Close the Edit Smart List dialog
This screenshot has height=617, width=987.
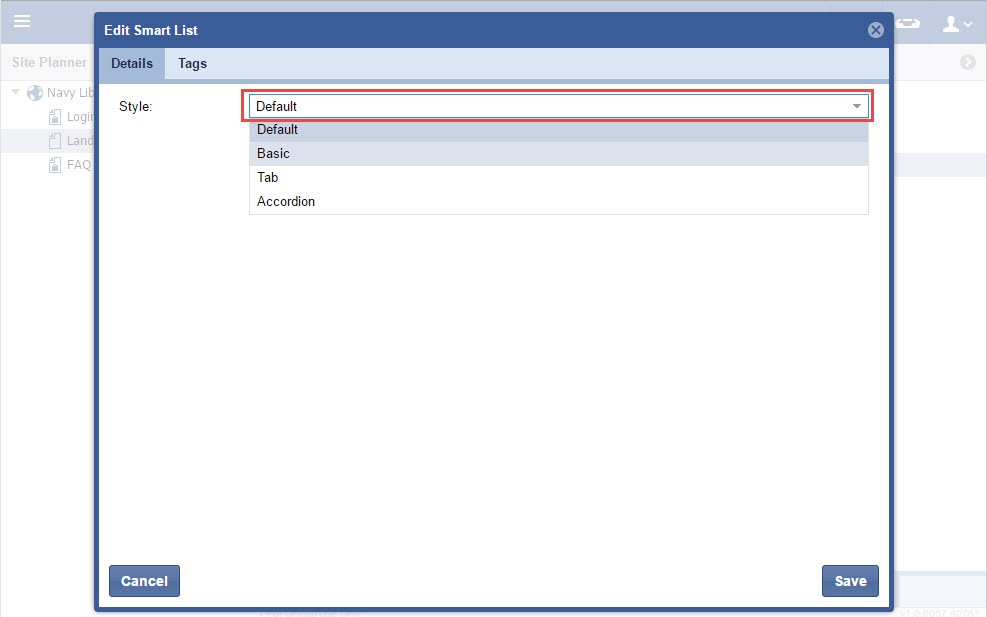[875, 30]
